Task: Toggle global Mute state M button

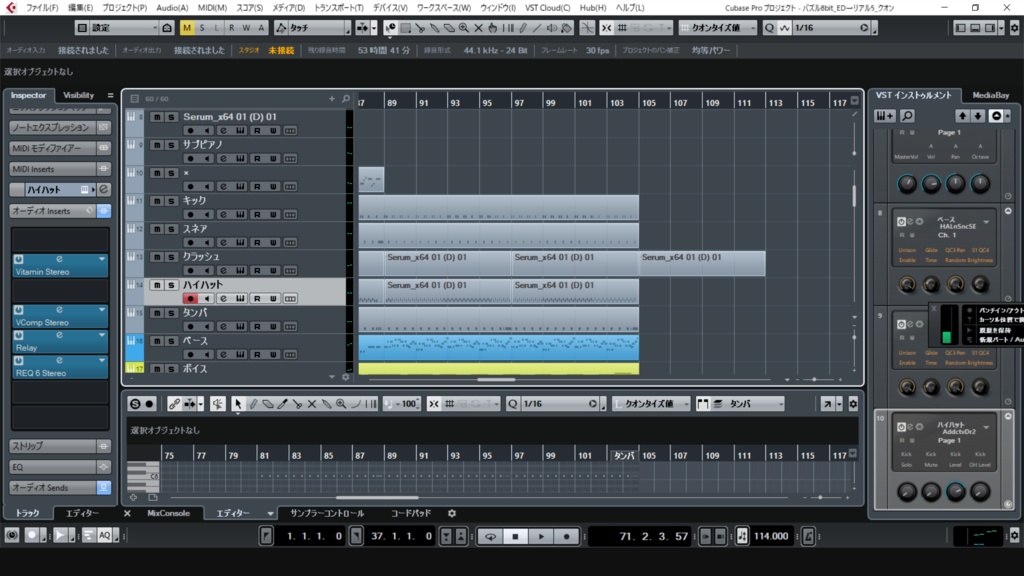Action: pyautogui.click(x=187, y=28)
